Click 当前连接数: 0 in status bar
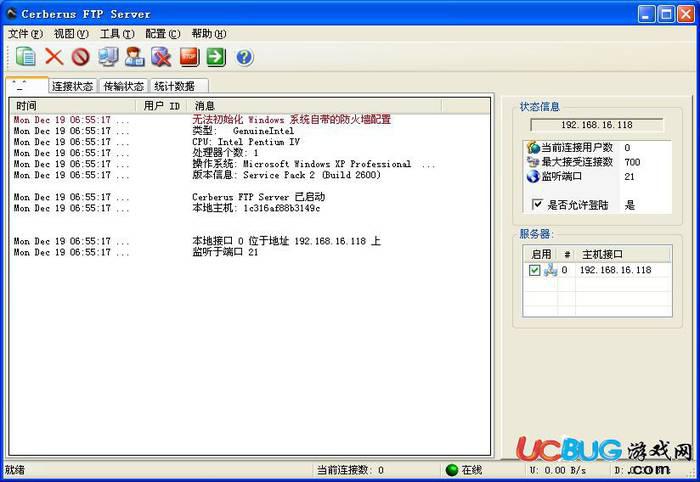700x482 pixels. point(350,470)
